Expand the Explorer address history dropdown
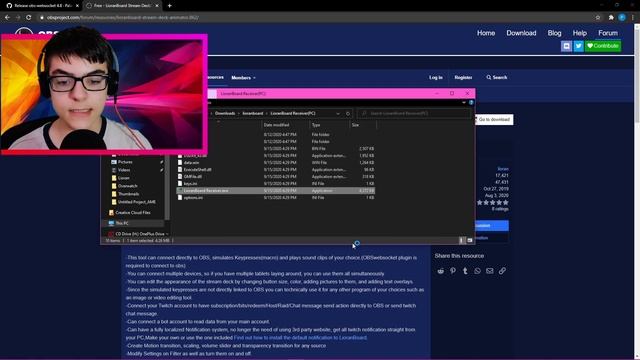Viewport: 640px width, 360px height. click(x=338, y=113)
